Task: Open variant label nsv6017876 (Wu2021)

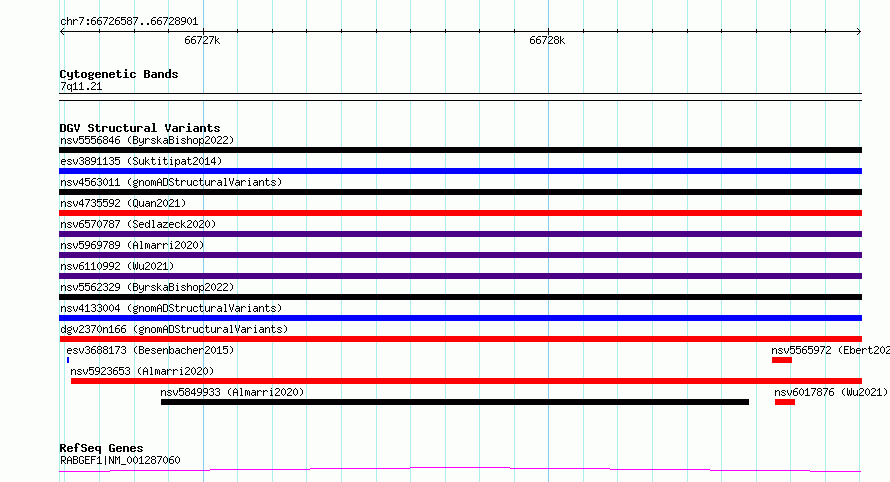Action: pos(831,392)
